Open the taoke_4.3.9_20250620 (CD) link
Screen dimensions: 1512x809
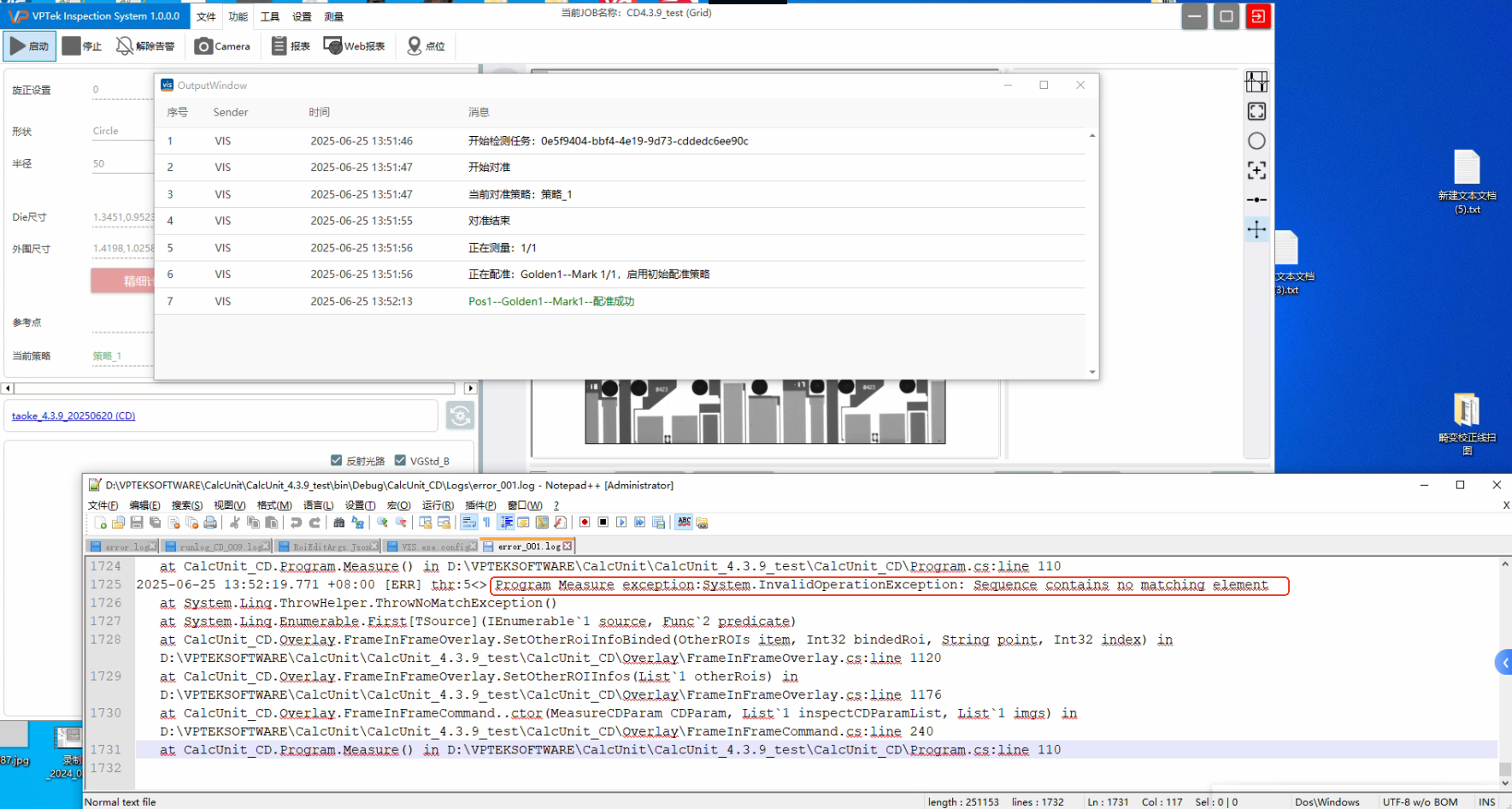[x=74, y=416]
